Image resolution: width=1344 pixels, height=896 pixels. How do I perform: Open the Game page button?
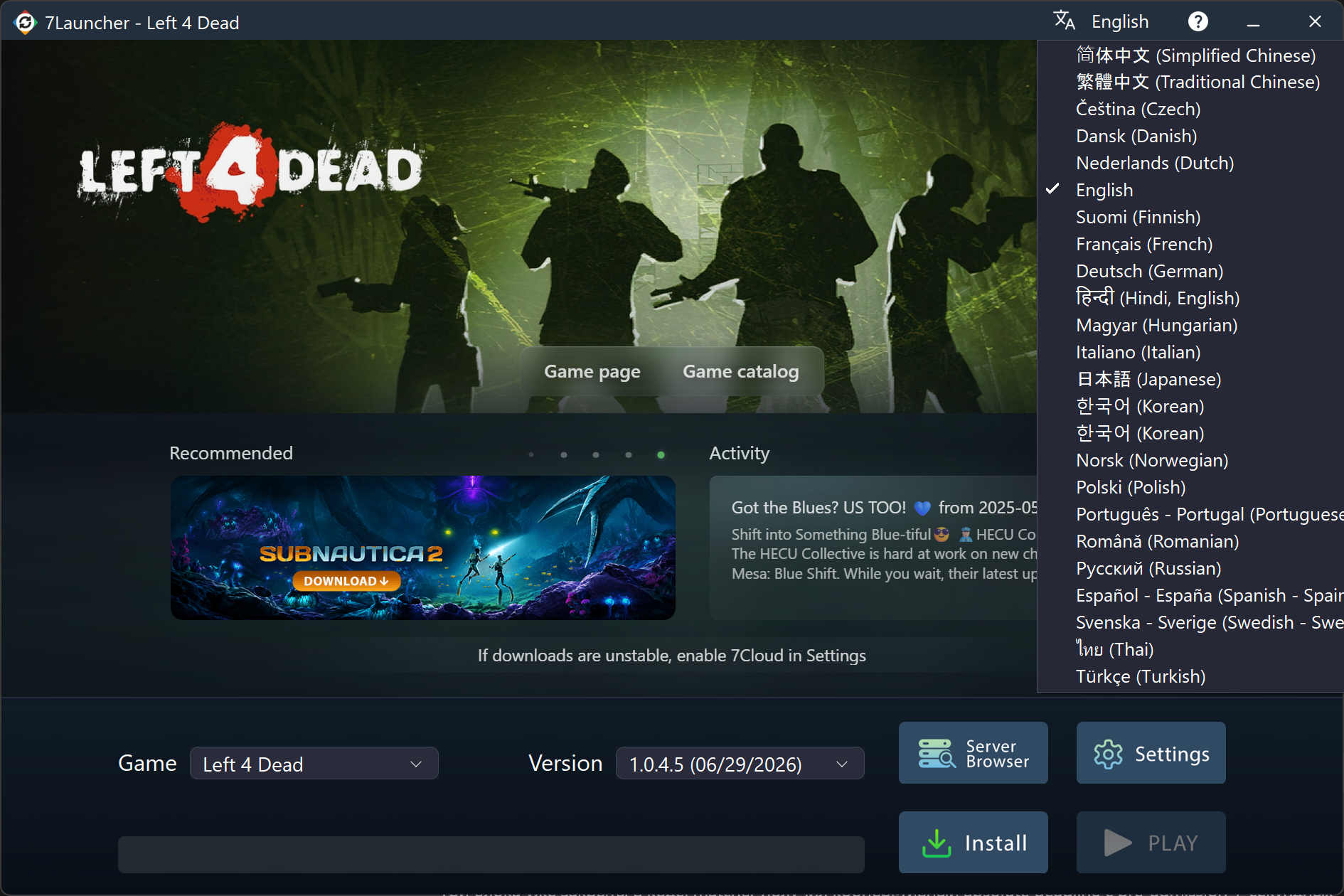592,372
